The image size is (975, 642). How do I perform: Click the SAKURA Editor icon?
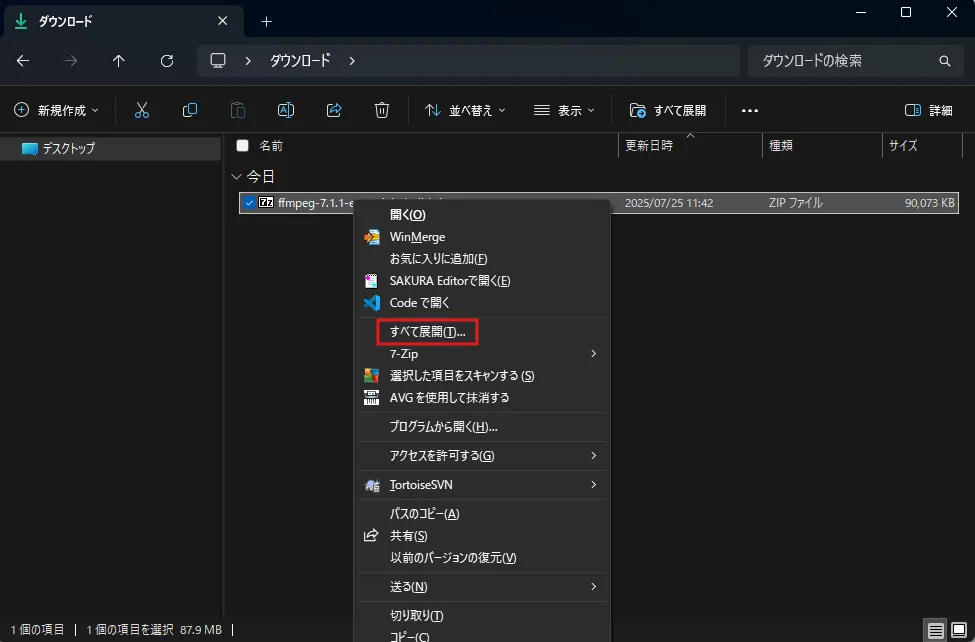371,281
